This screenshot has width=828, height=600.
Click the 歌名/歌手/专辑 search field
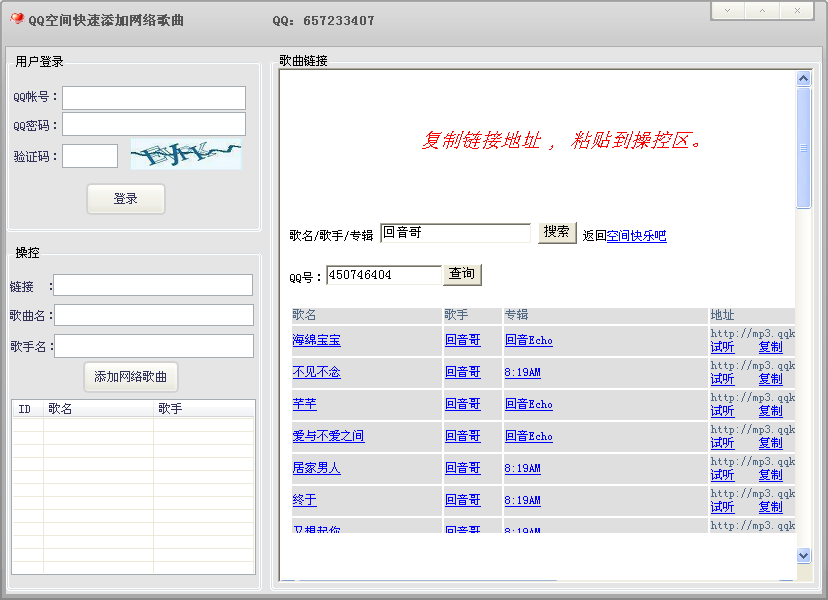(455, 233)
